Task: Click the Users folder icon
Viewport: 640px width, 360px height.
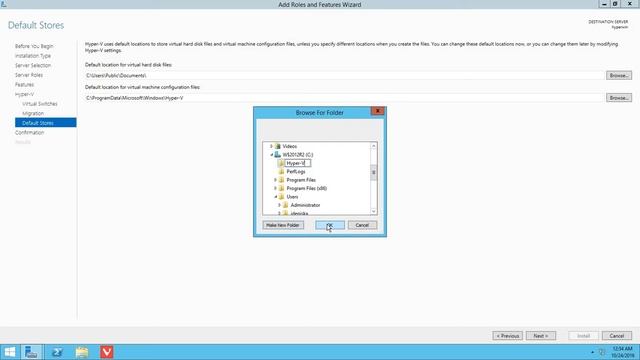Action: [x=281, y=197]
